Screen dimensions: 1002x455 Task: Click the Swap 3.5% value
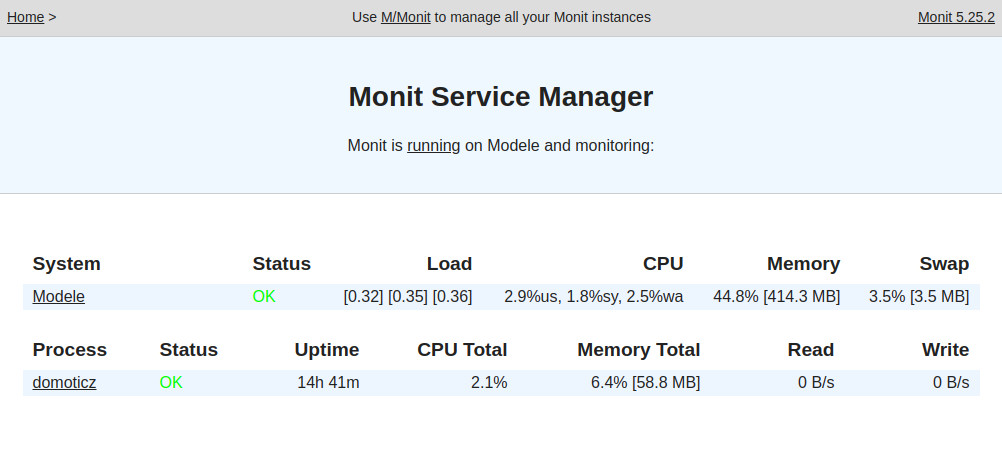[x=918, y=296]
